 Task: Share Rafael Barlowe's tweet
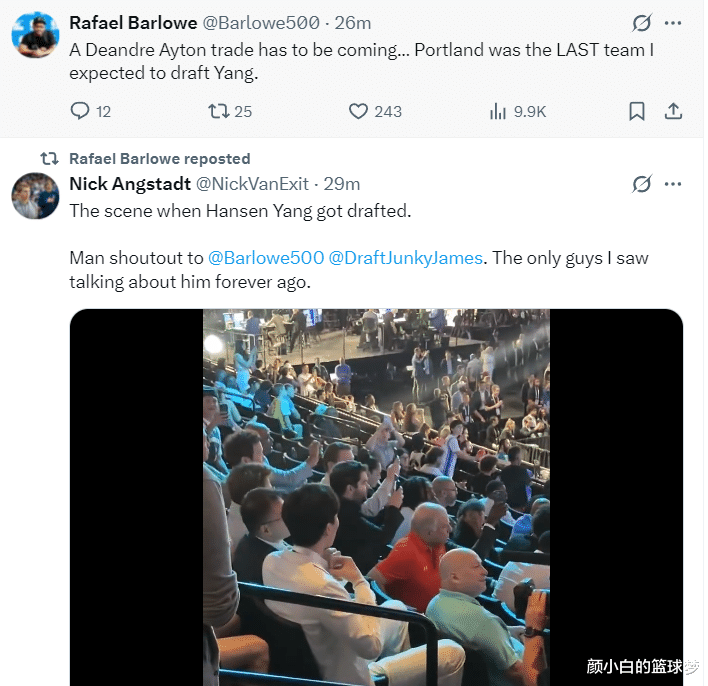(673, 111)
